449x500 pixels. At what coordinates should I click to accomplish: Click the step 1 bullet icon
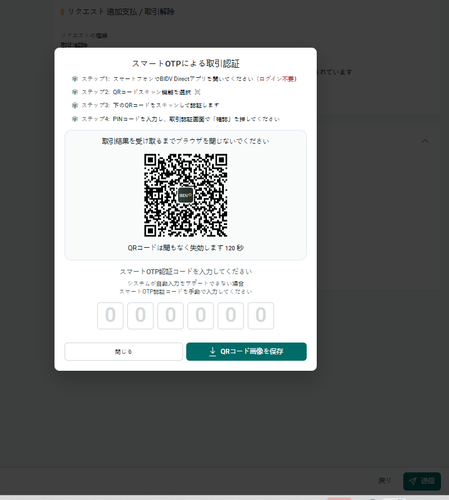pos(75,79)
